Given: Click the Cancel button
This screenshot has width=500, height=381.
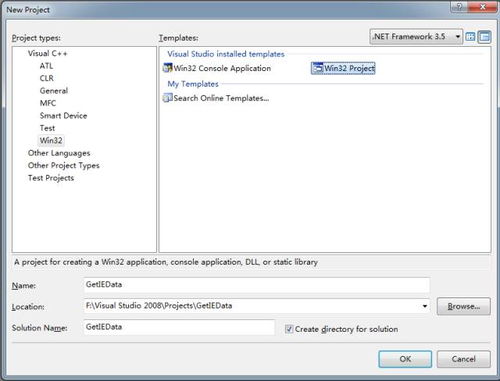Looking at the screenshot, I should pyautogui.click(x=464, y=359).
